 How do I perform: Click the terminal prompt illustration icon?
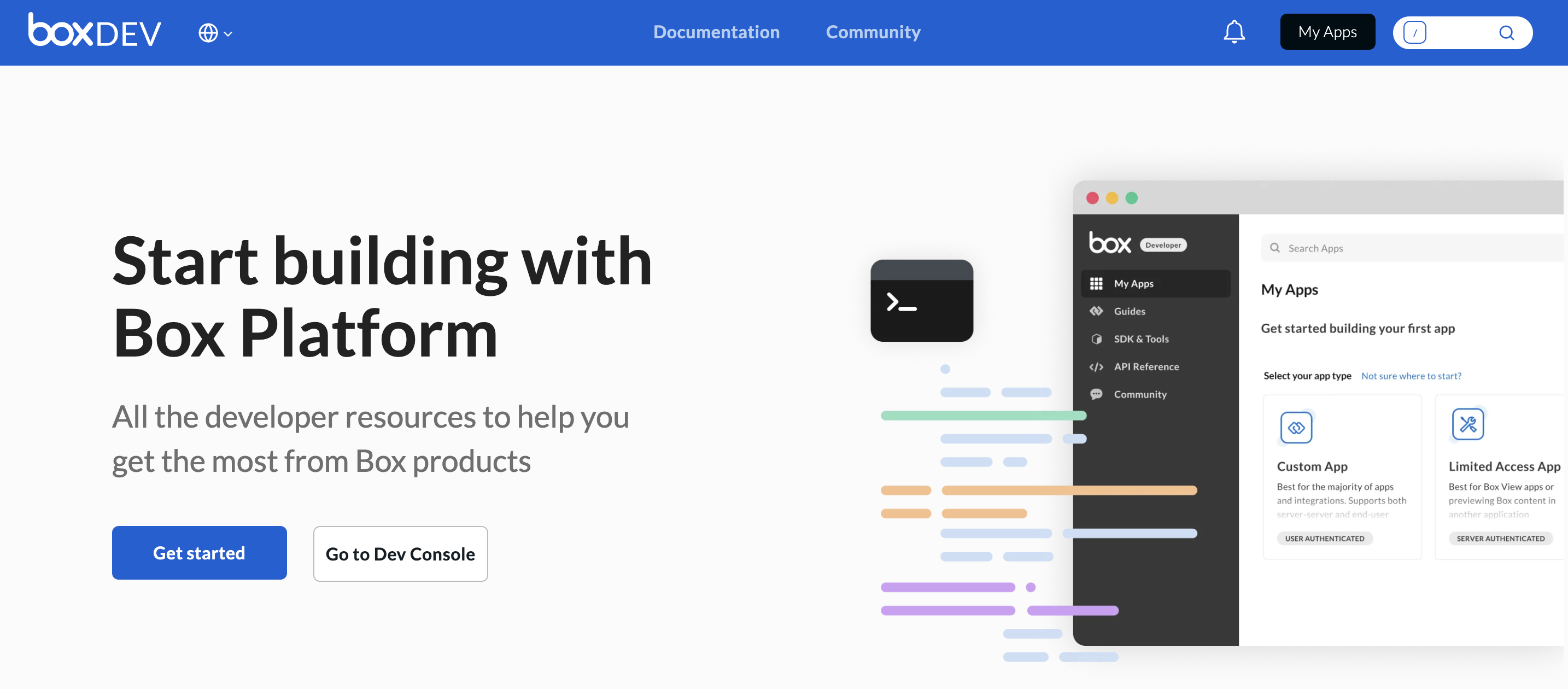922,300
